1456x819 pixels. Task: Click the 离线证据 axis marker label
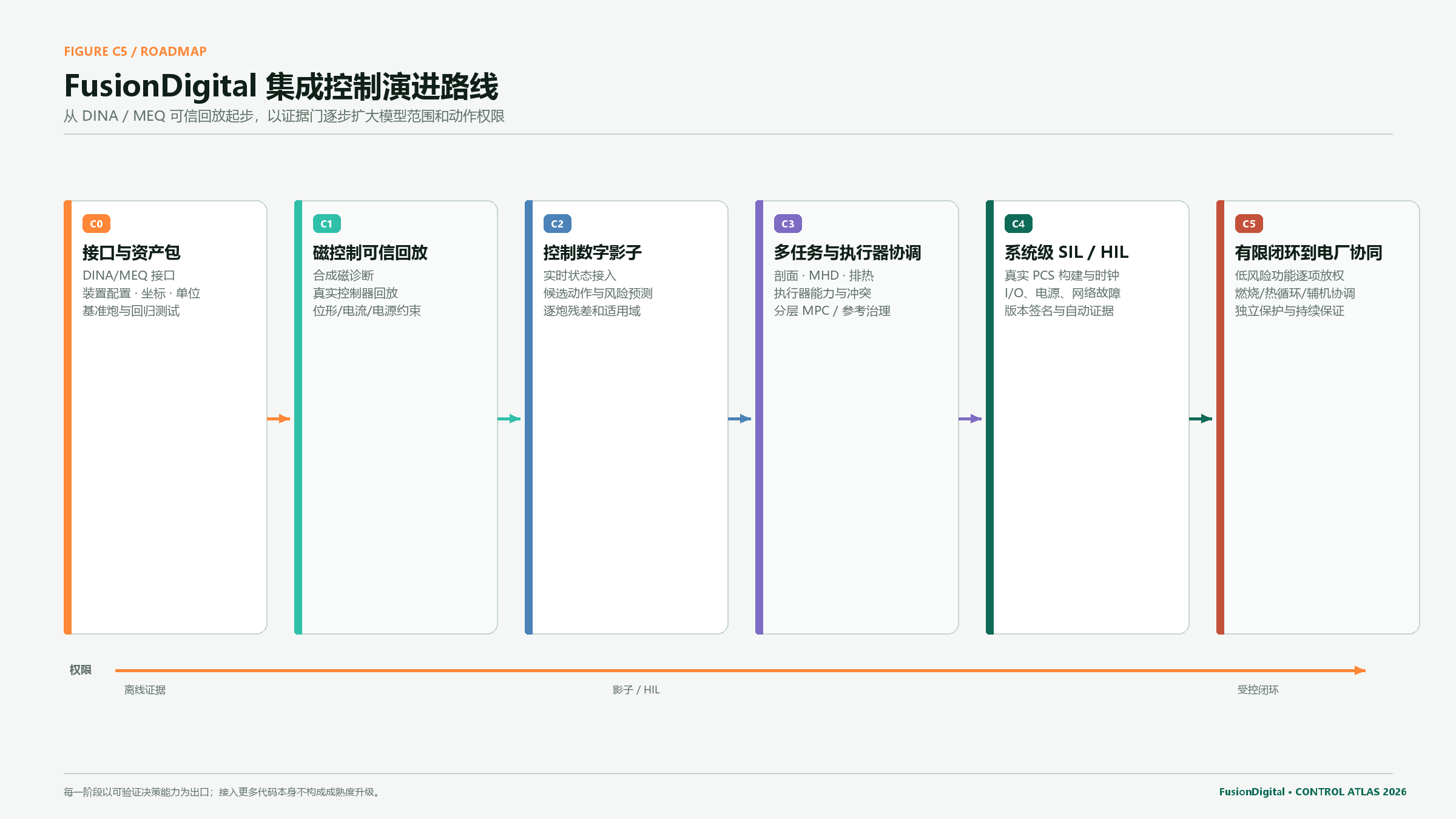click(x=145, y=690)
